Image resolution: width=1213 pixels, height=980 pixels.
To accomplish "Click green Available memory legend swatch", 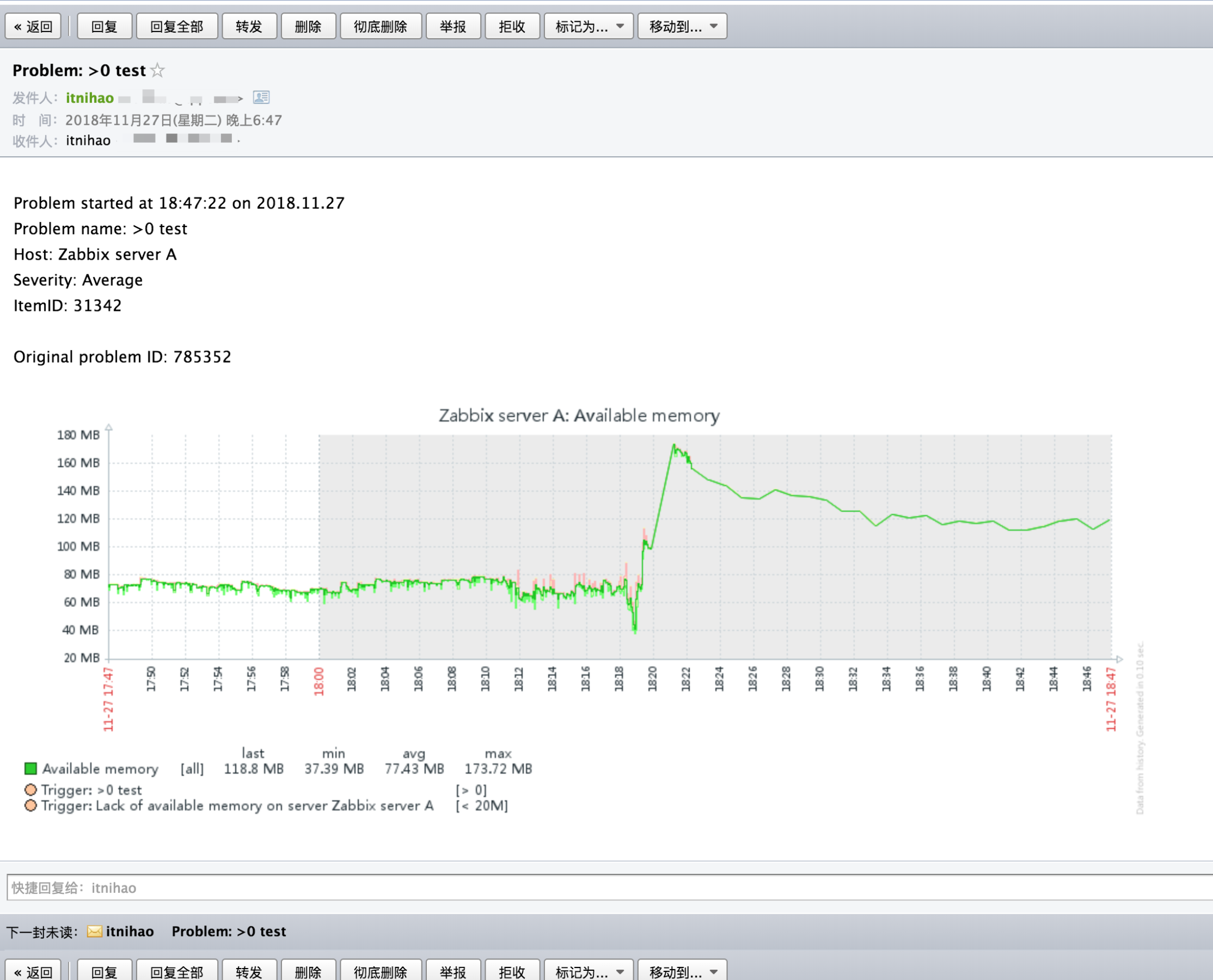I will (30, 768).
